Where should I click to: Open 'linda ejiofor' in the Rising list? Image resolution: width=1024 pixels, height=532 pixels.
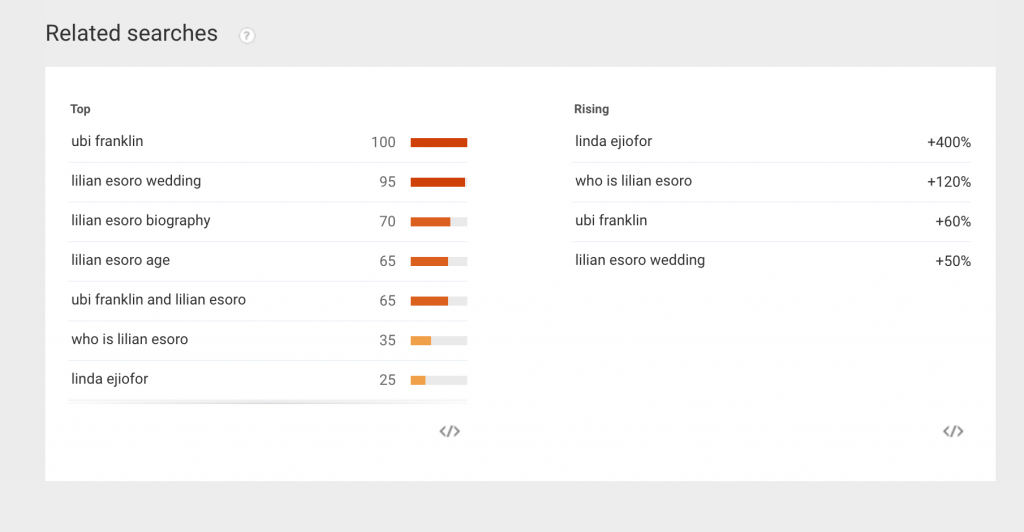[x=614, y=142]
